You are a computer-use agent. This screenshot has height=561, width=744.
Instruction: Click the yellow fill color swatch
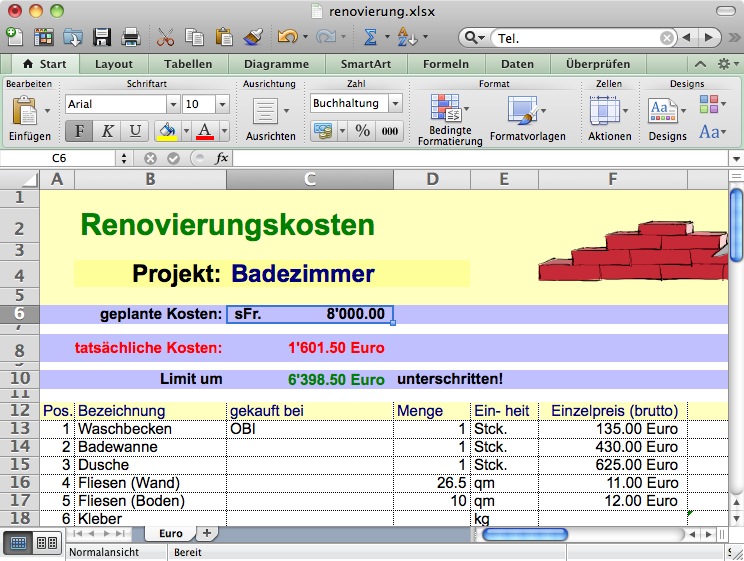[166, 131]
